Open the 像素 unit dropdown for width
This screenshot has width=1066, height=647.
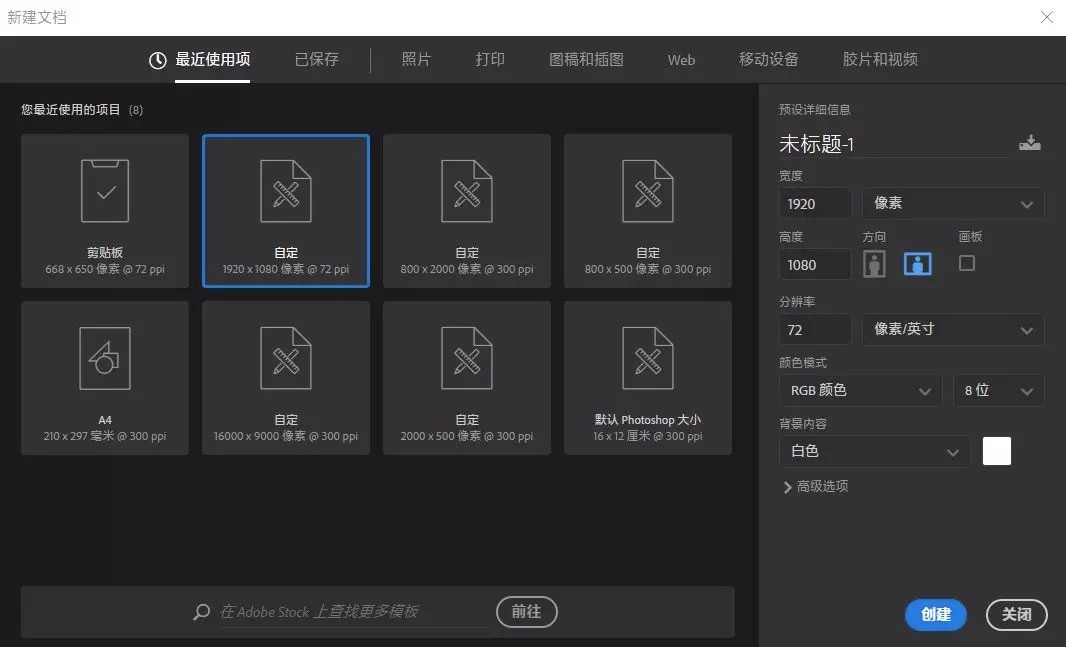click(951, 203)
